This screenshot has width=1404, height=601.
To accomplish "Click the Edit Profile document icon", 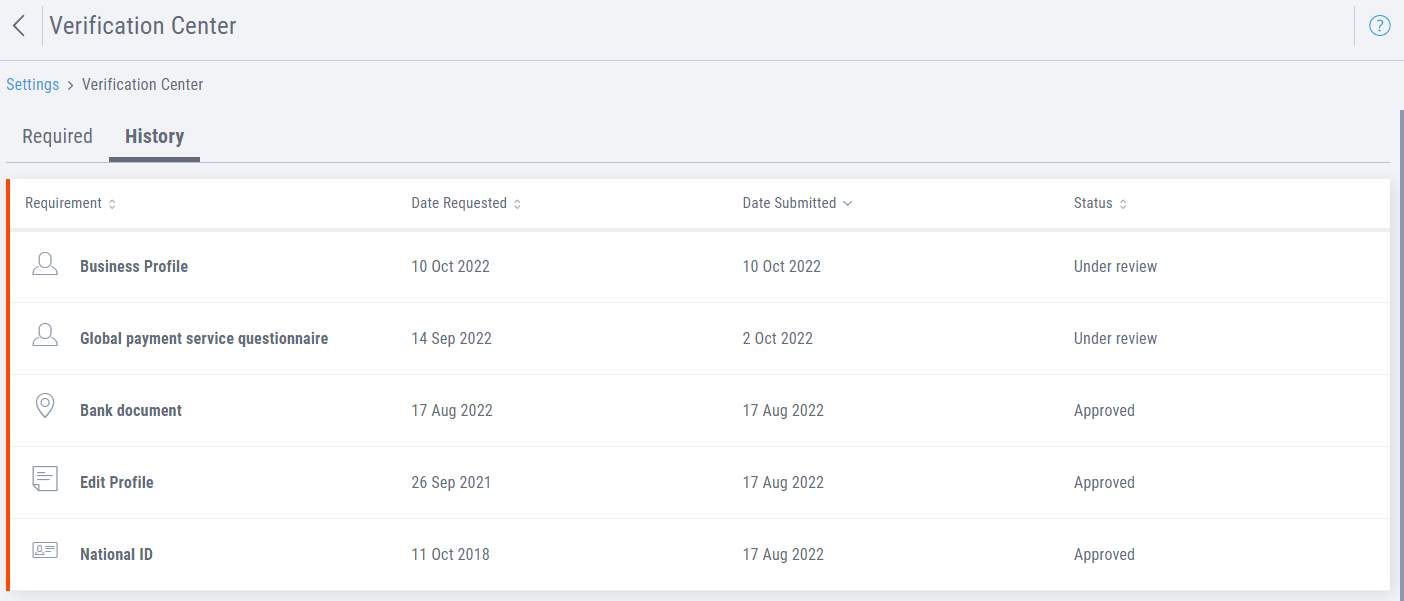I will click(45, 479).
